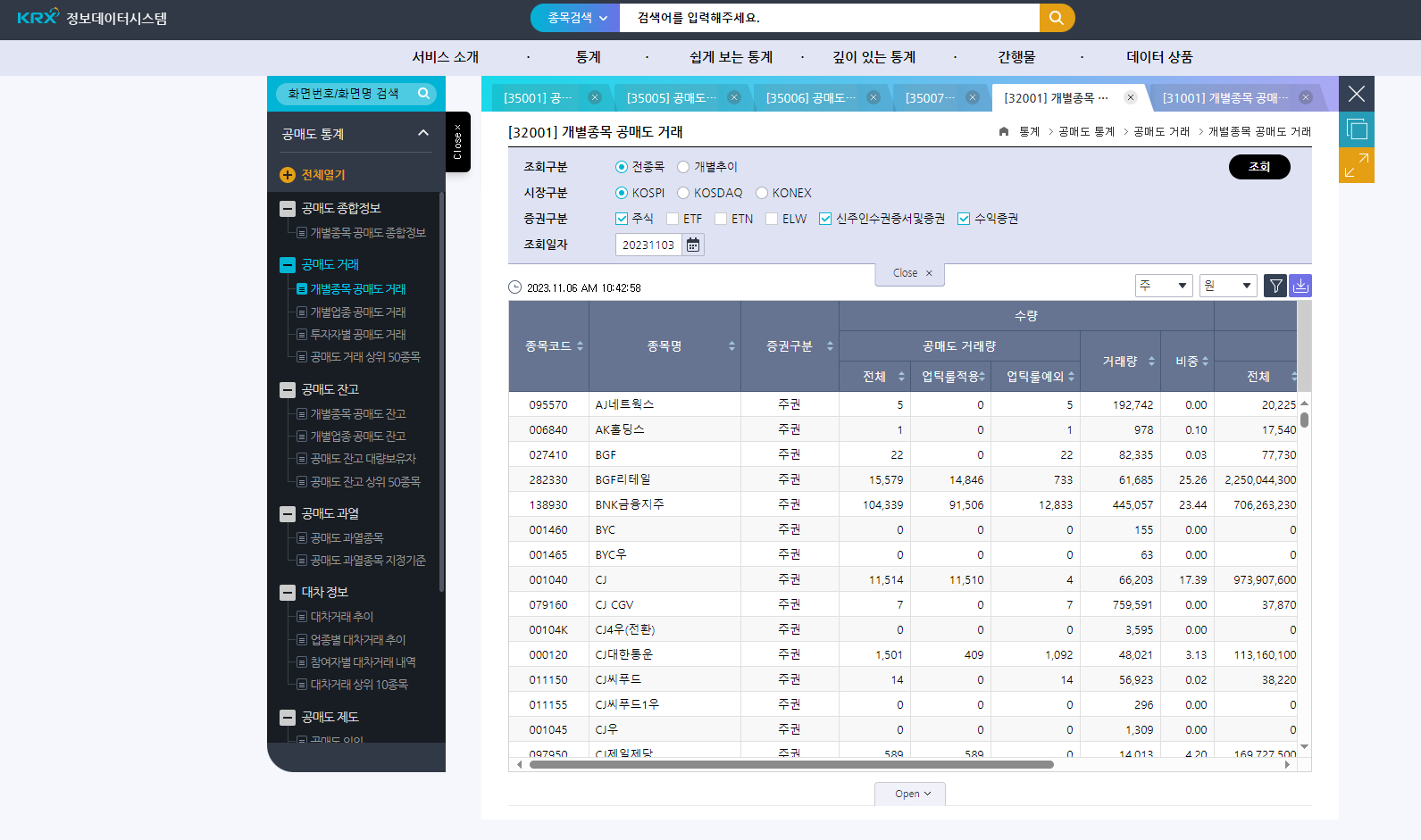The width and height of the screenshot is (1421, 840).
Task: Click the filter funnel icon
Action: tap(1276, 286)
